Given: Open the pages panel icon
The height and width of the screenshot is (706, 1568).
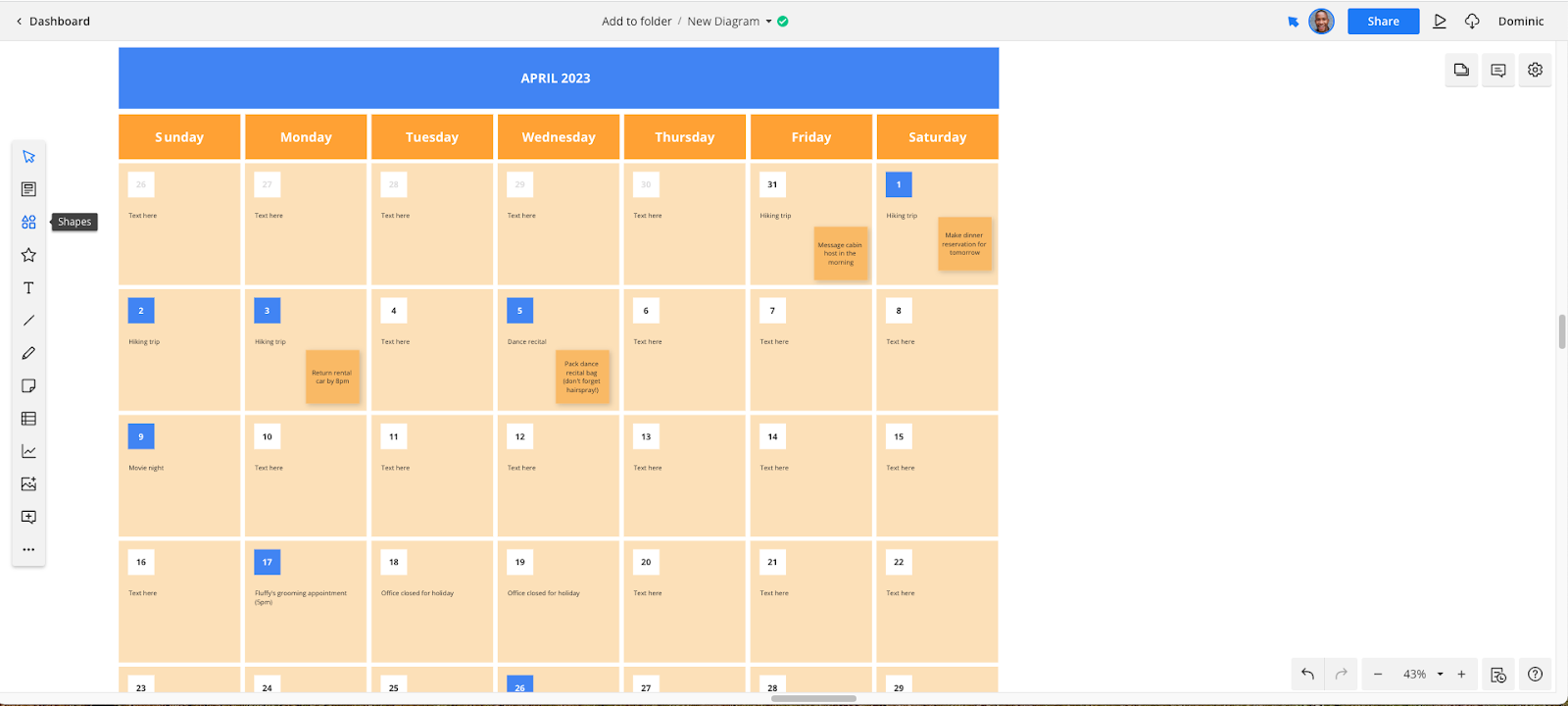Looking at the screenshot, I should [1461, 70].
